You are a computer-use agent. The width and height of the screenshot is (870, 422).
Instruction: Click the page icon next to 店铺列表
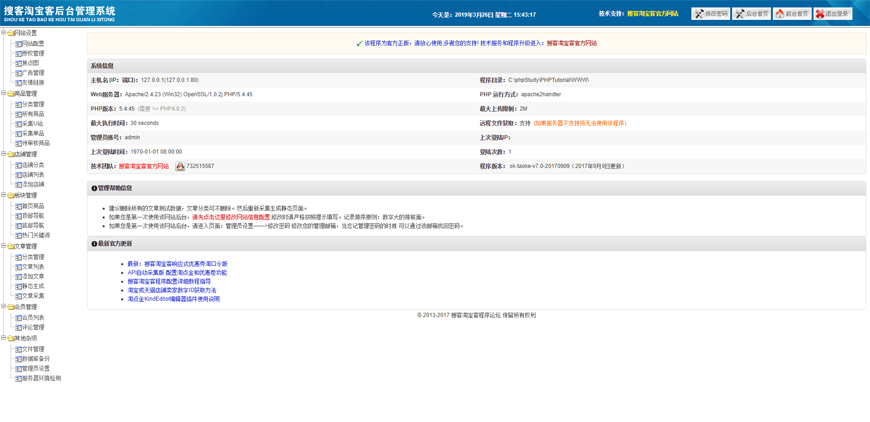pyautogui.click(x=18, y=175)
